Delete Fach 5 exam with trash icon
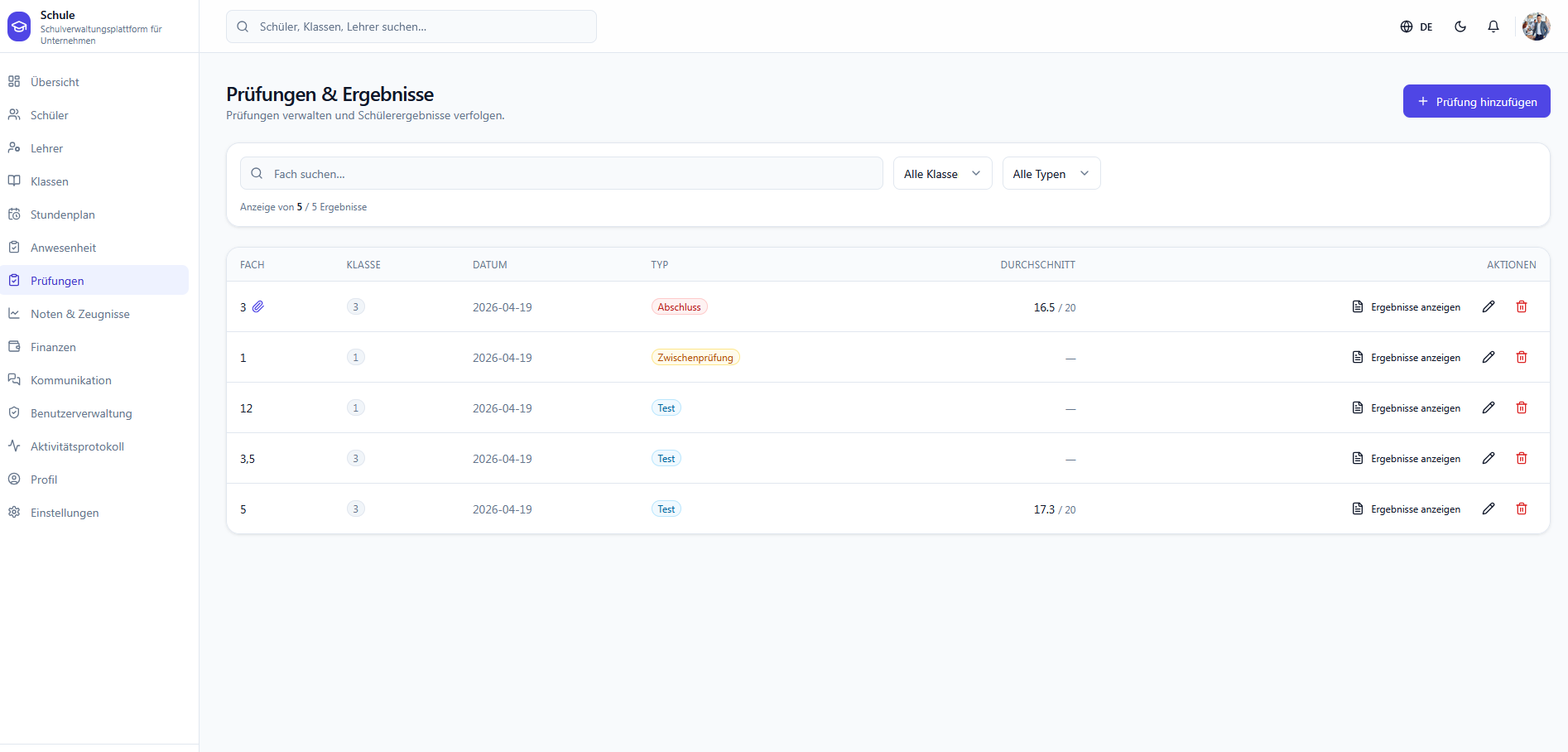 1522,509
